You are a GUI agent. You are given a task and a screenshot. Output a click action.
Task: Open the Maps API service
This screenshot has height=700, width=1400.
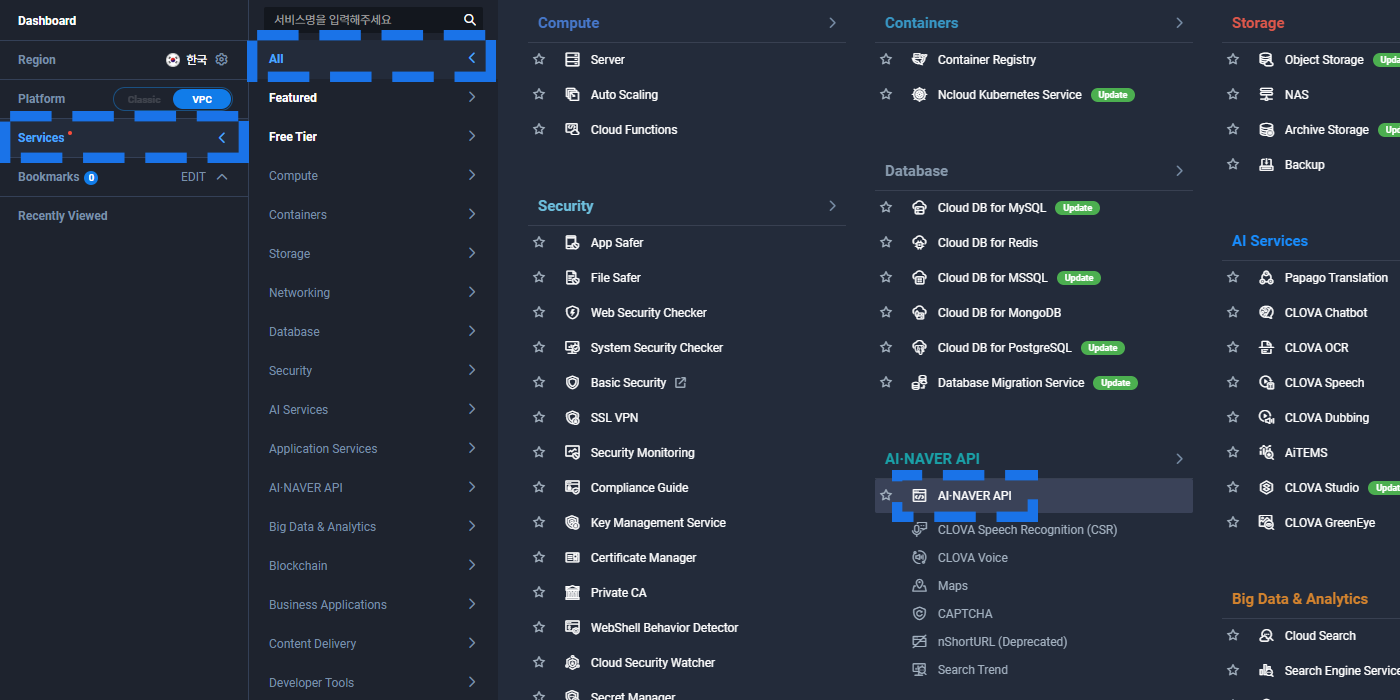952,586
